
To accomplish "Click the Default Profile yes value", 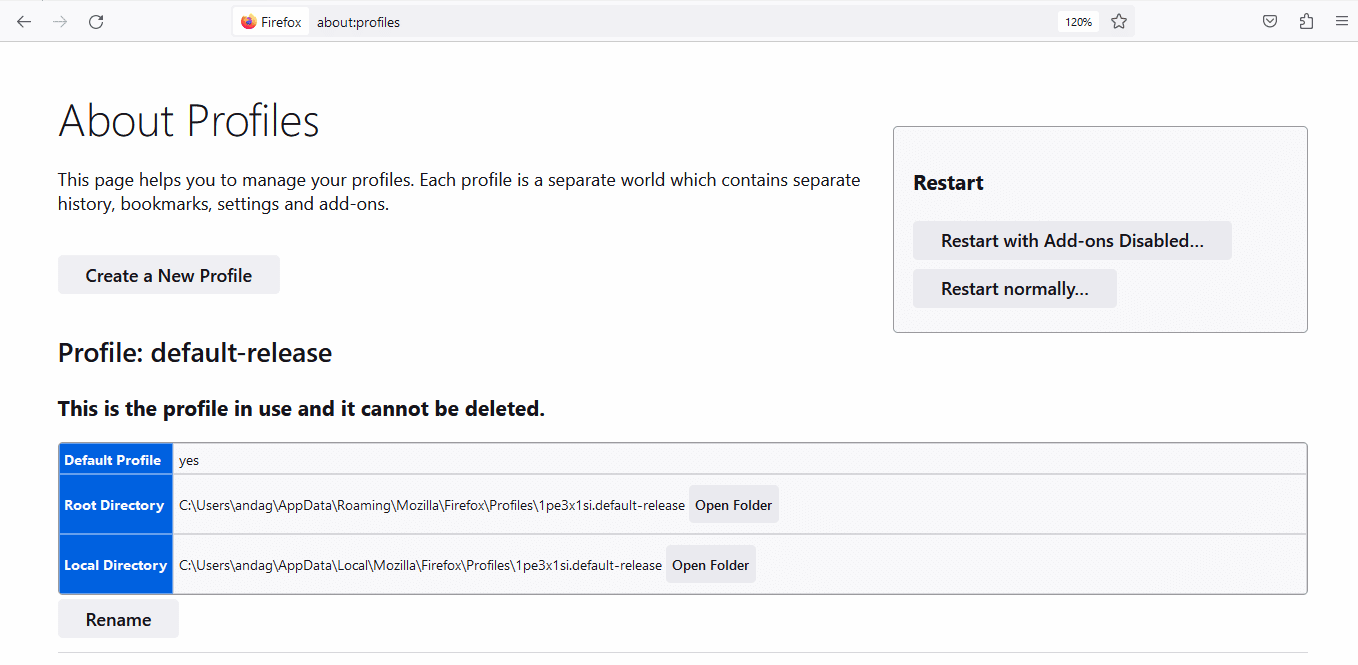I will click(x=189, y=459).
